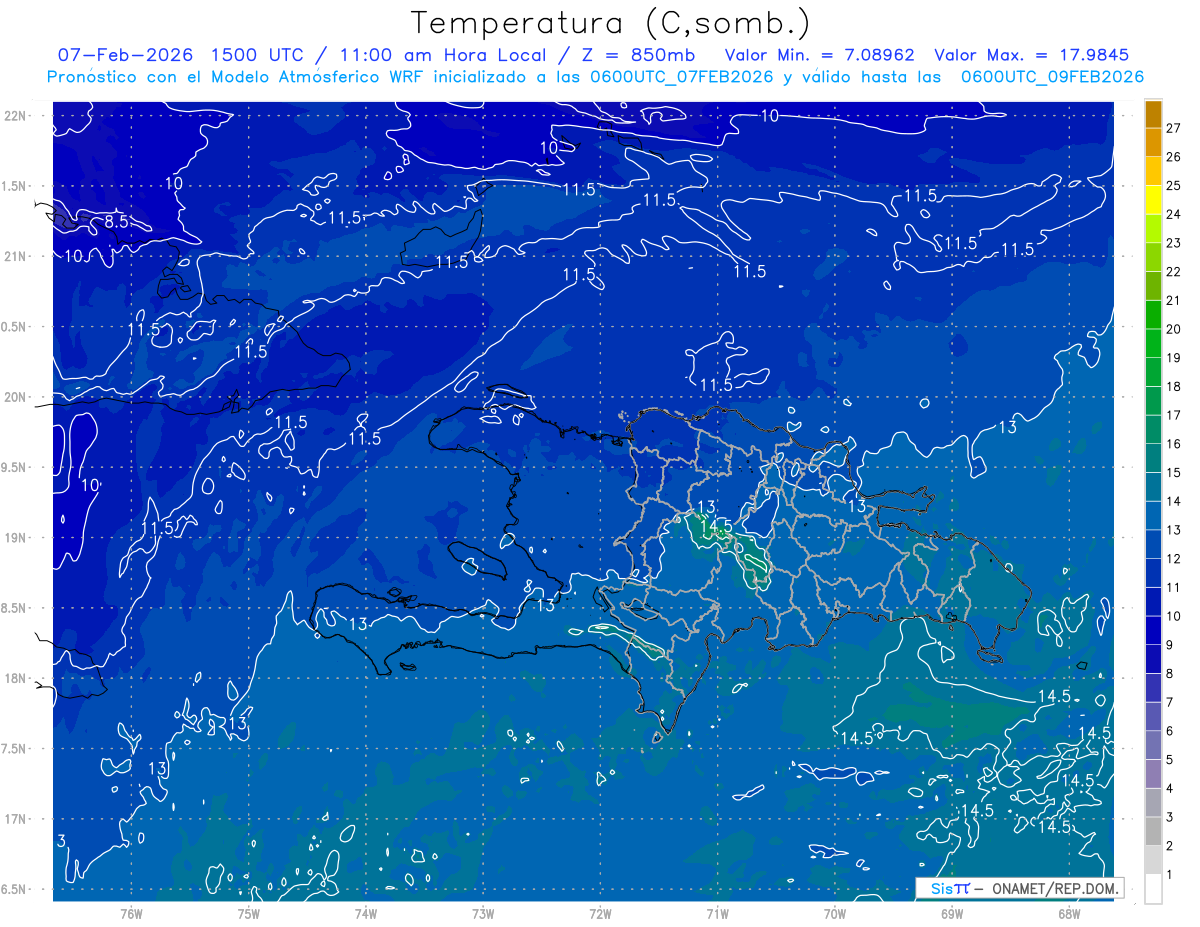Pick the lime swatch between 23 and 24

tap(1153, 229)
